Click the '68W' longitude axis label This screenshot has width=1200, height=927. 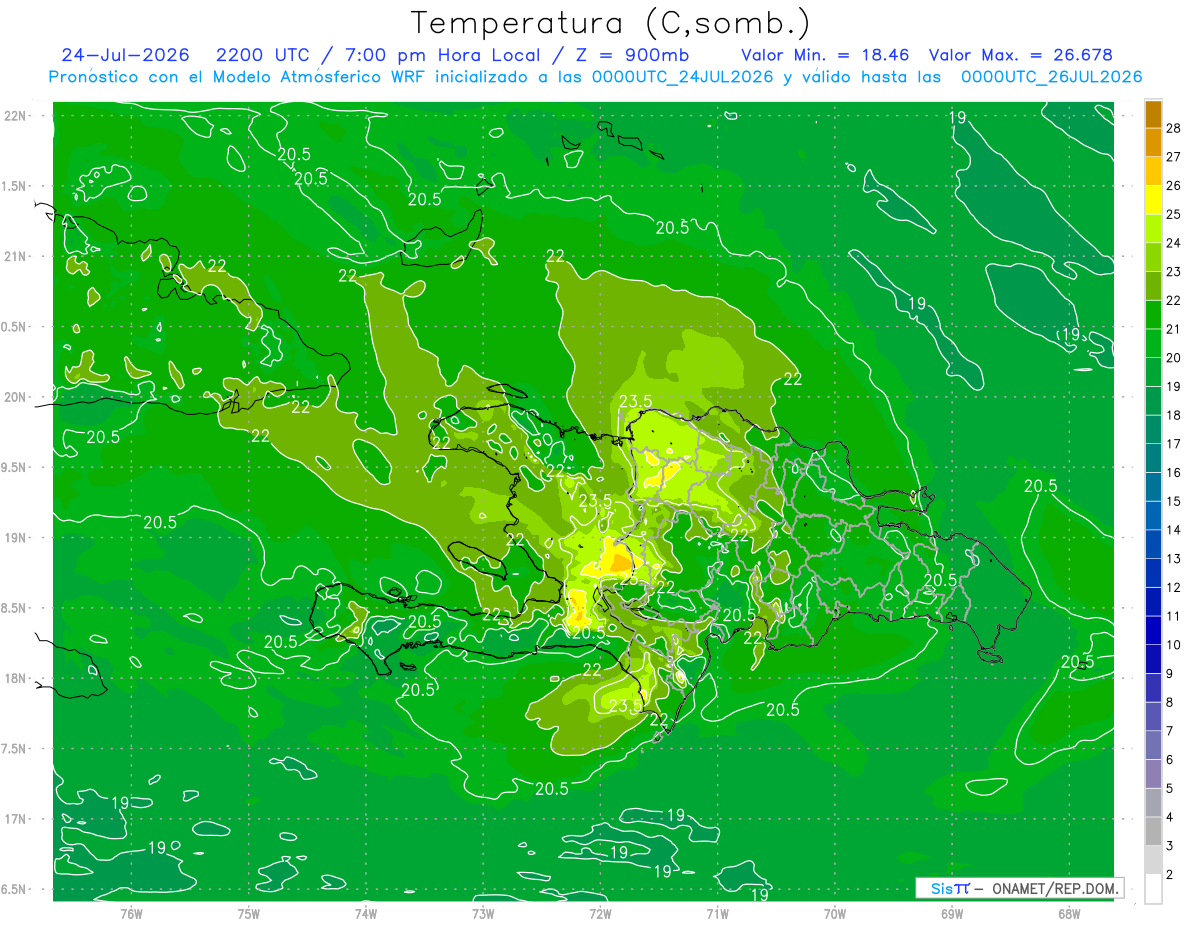(x=1069, y=913)
